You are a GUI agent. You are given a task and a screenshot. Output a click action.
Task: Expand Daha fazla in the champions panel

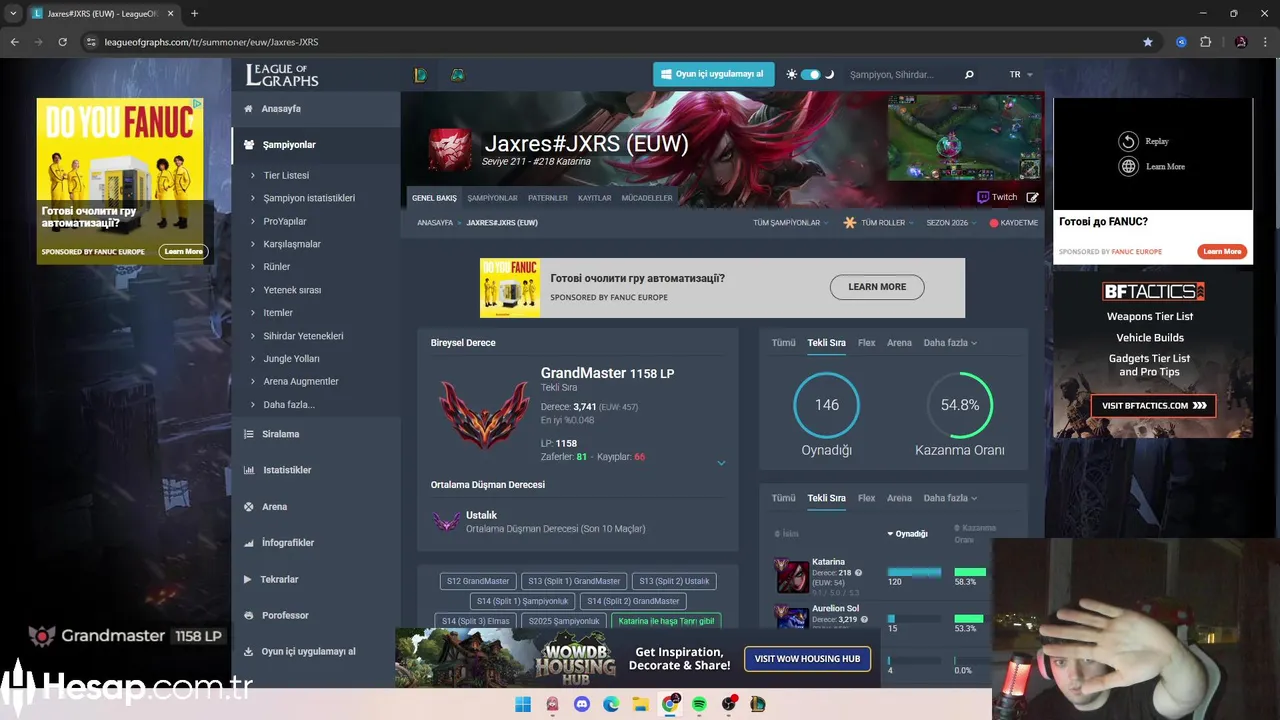[950, 498]
